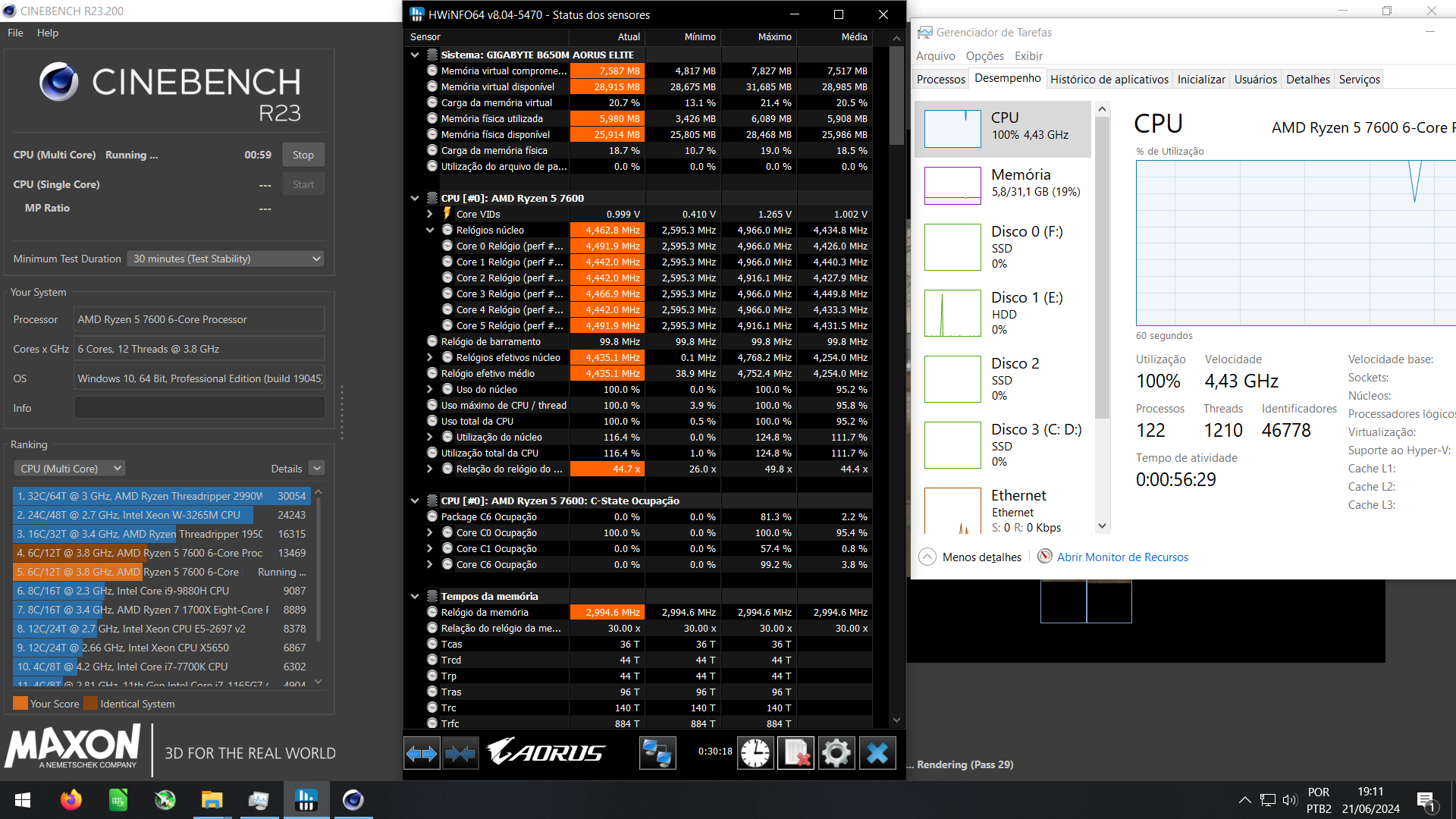Expand Core VIDs row
Screen dimensions: 1456x819
click(430, 214)
